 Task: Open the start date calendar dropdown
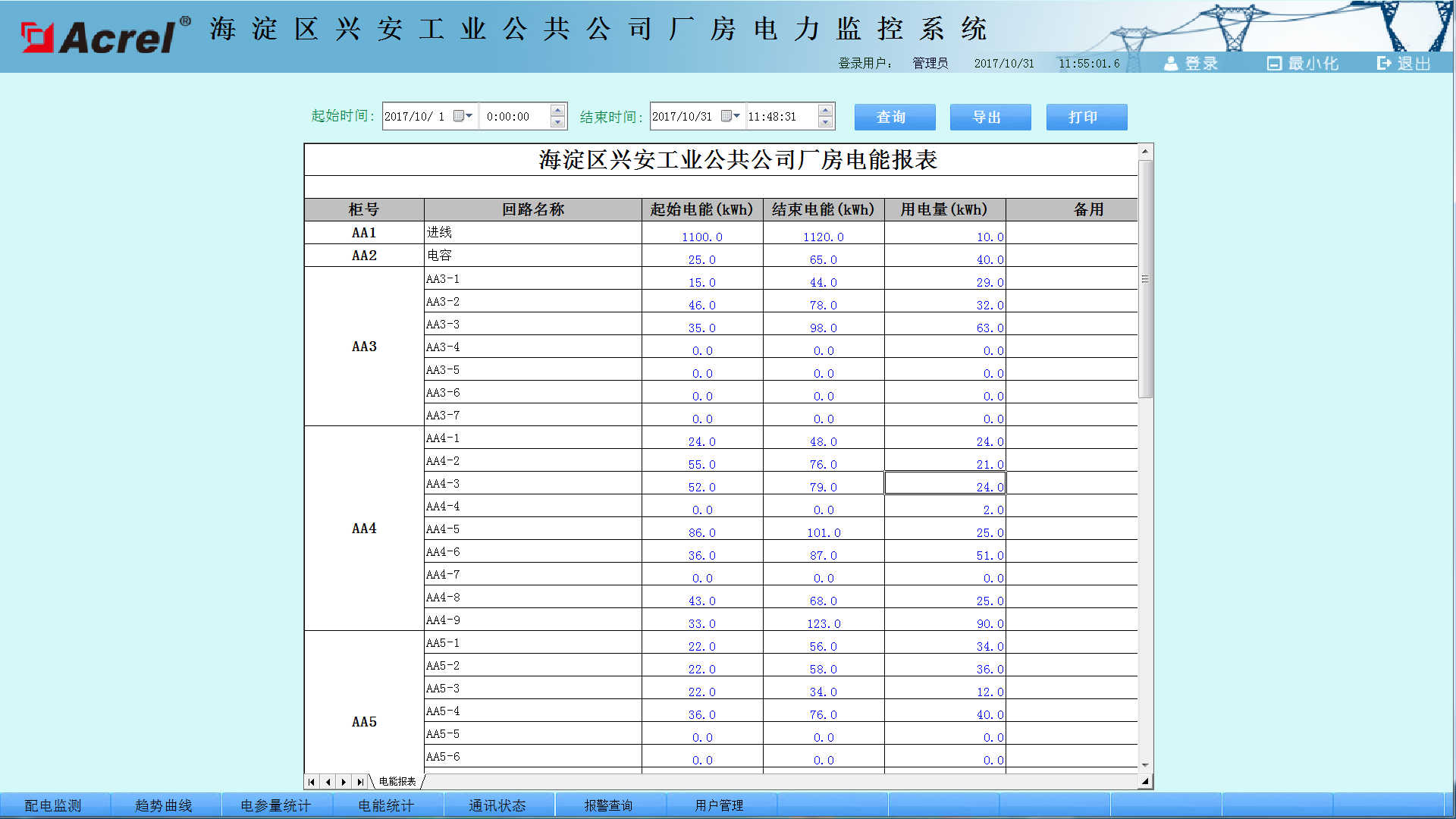point(463,116)
